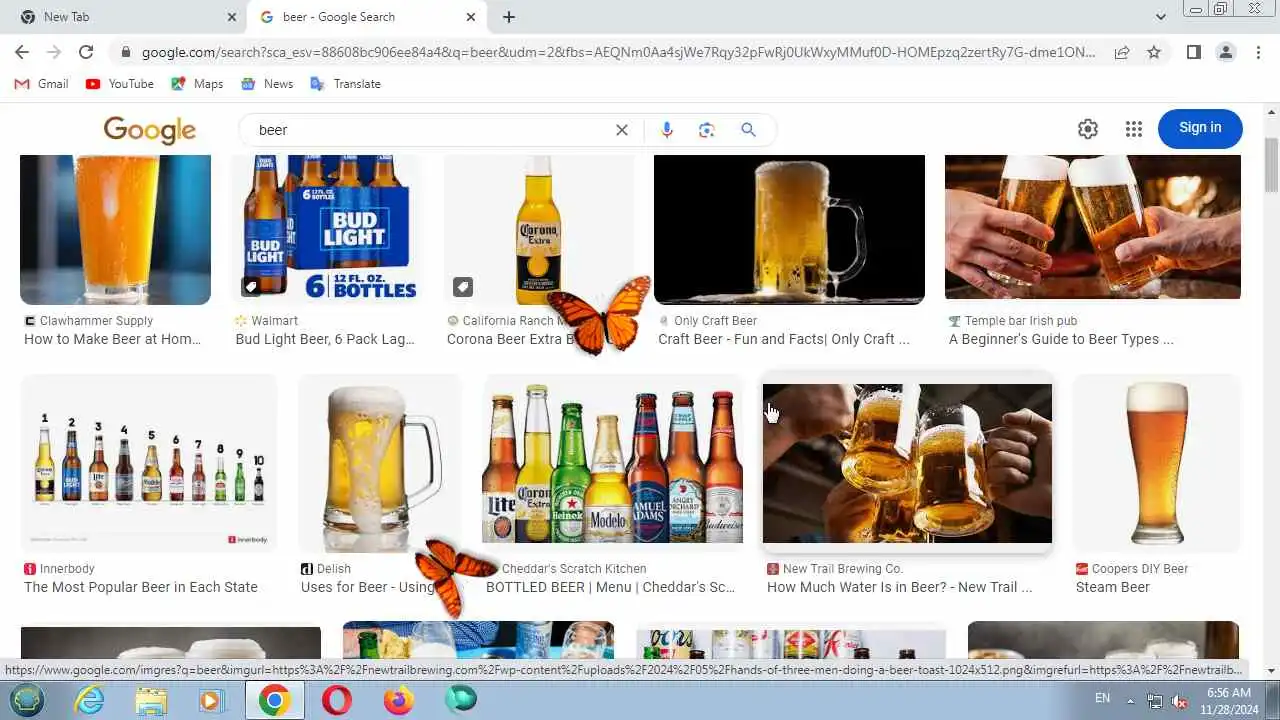Click the Chrome taskbar icon
The width and height of the screenshot is (1280, 720).
[x=275, y=700]
